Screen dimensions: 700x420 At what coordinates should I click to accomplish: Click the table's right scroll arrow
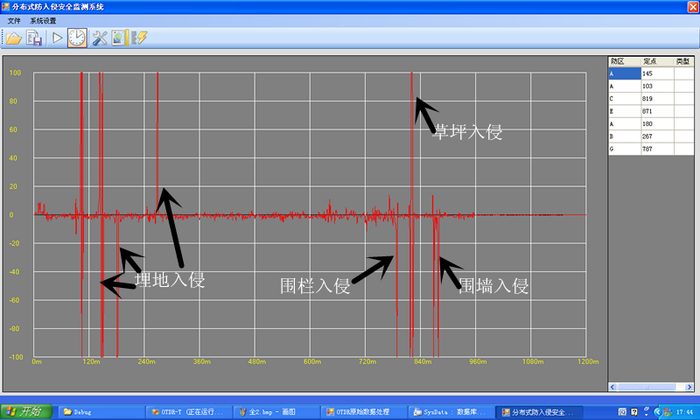[690, 387]
